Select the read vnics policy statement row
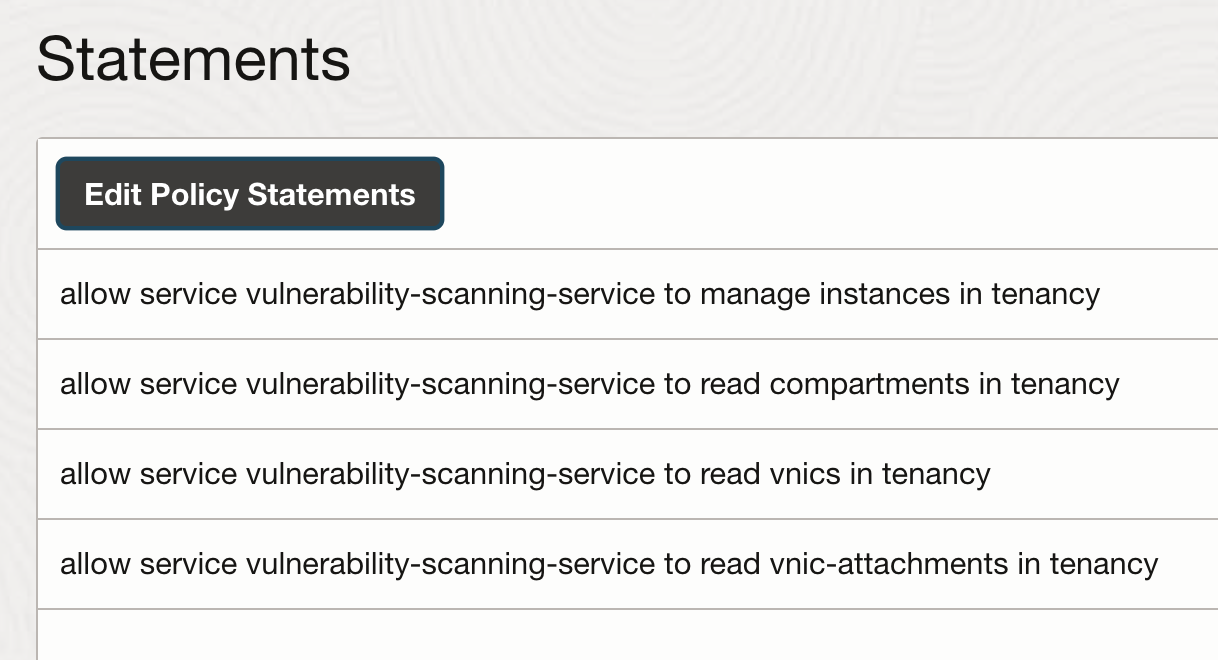Viewport: 1218px width, 660px height. (628, 474)
